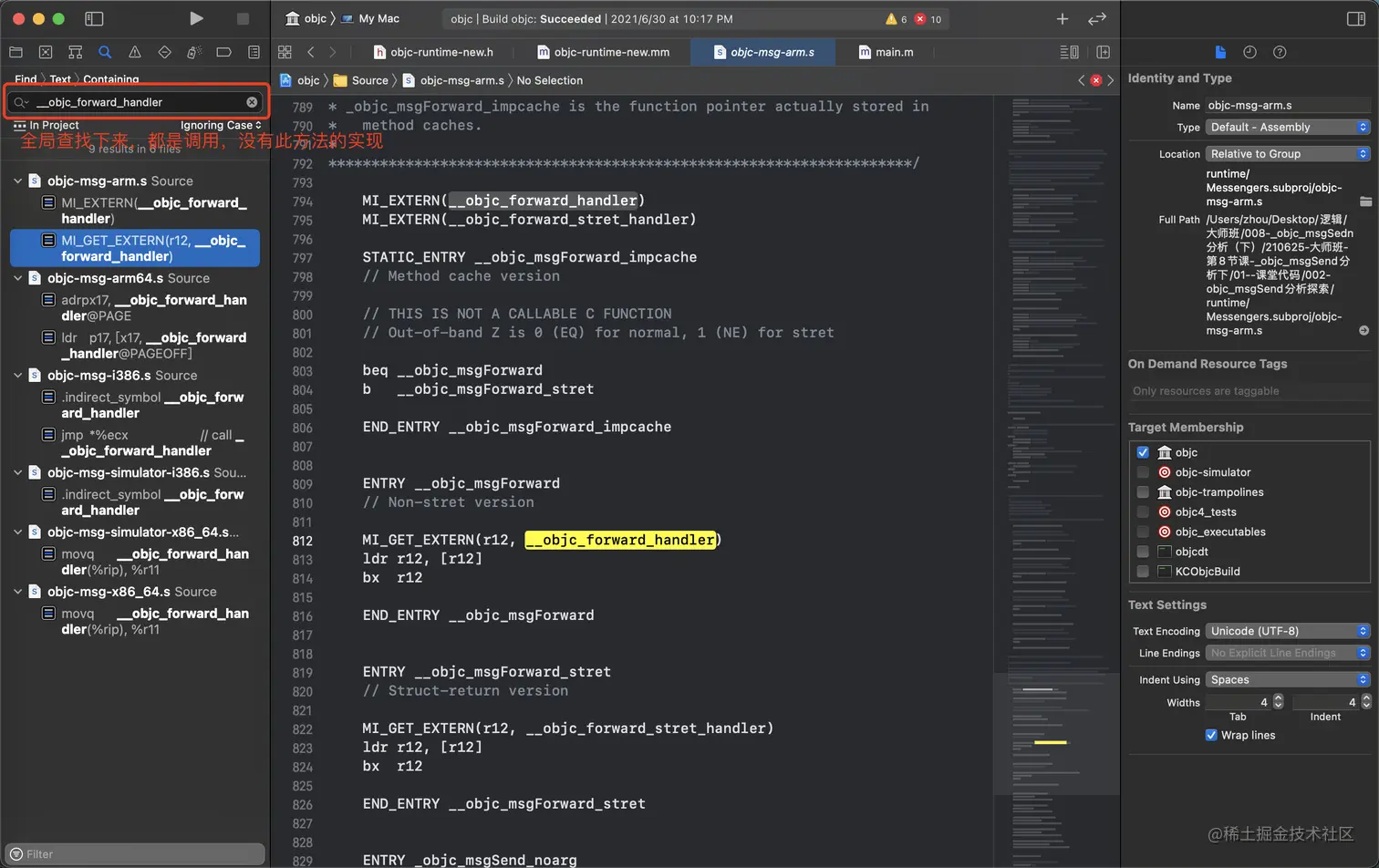The image size is (1379, 868).
Task: Increase Tab width stepper
Action: click(x=1278, y=698)
